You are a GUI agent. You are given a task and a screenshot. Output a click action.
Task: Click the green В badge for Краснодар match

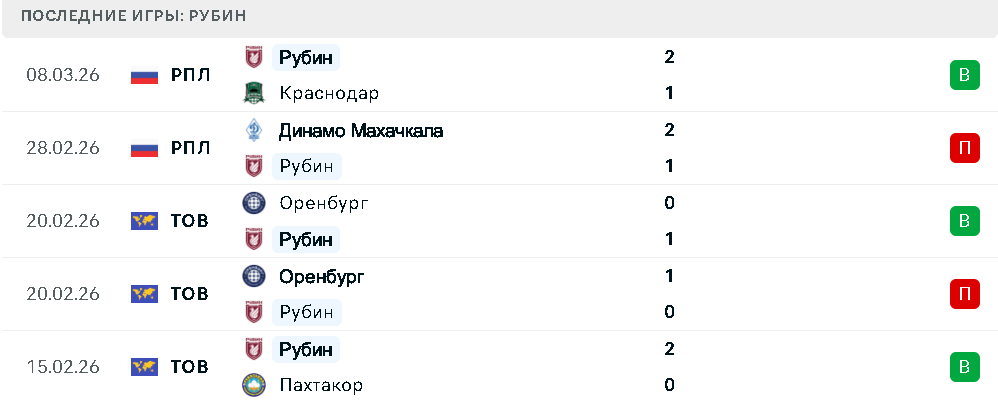(x=964, y=75)
